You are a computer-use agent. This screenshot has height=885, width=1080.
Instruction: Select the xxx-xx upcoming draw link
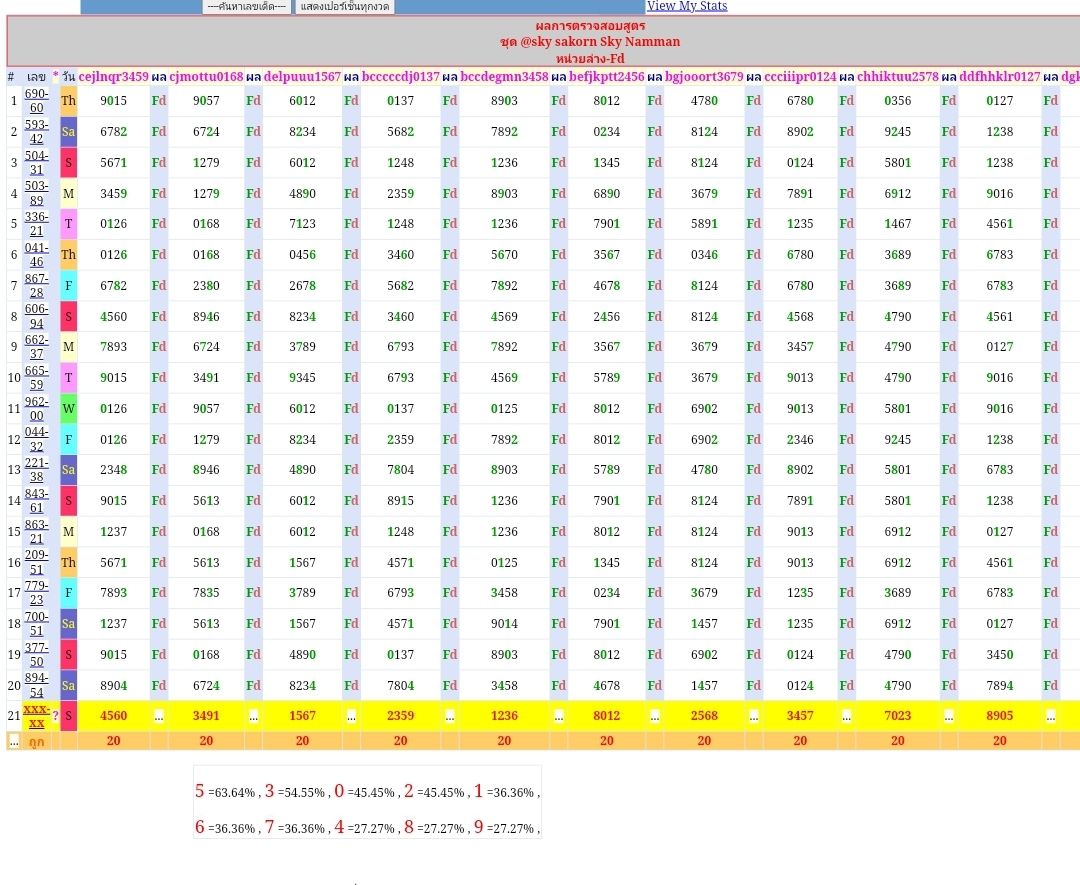tap(36, 715)
